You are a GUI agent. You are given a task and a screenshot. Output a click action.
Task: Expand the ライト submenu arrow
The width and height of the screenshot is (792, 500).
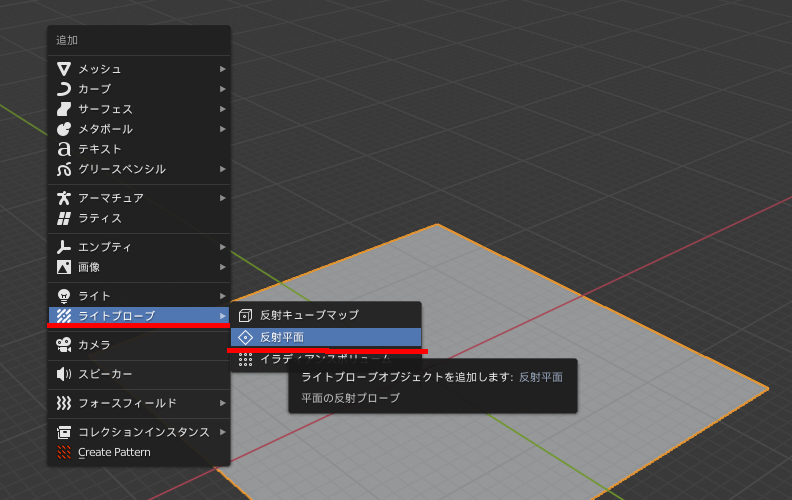[x=223, y=296]
